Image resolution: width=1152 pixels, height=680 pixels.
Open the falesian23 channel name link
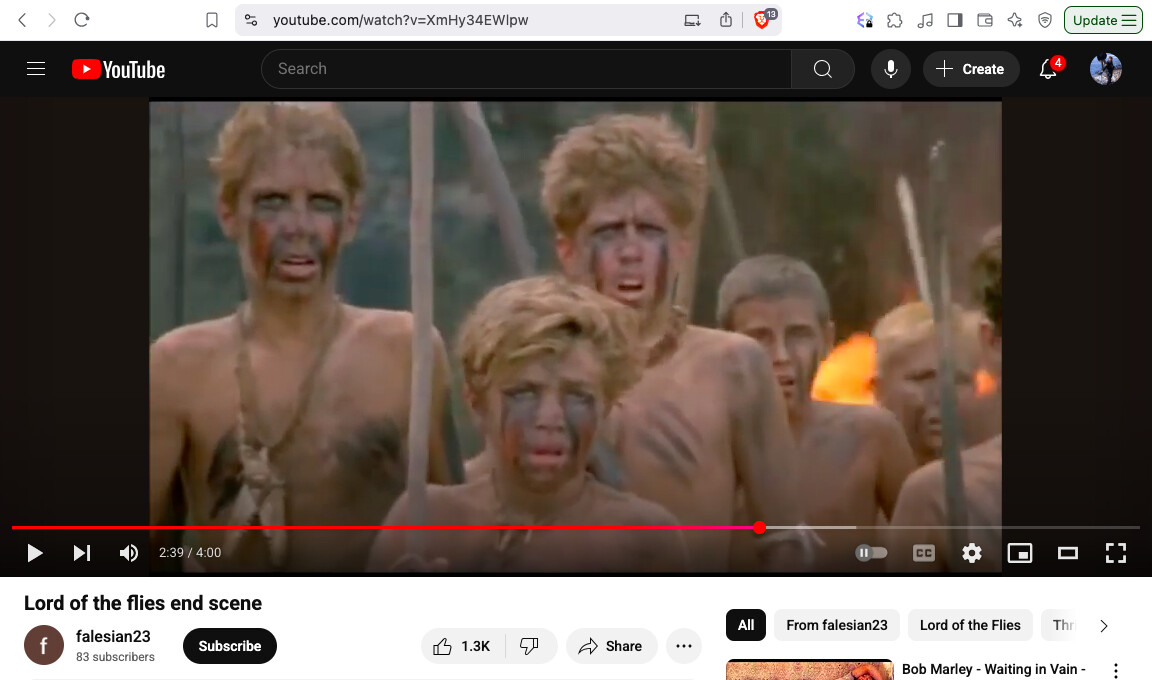pyautogui.click(x=113, y=636)
